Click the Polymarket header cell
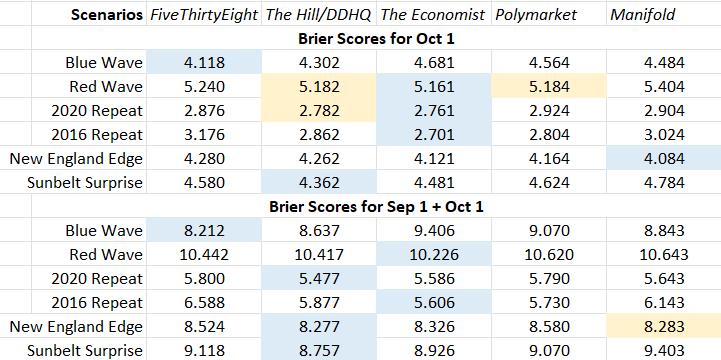Viewport: 721px width, 360px height. 549,14
